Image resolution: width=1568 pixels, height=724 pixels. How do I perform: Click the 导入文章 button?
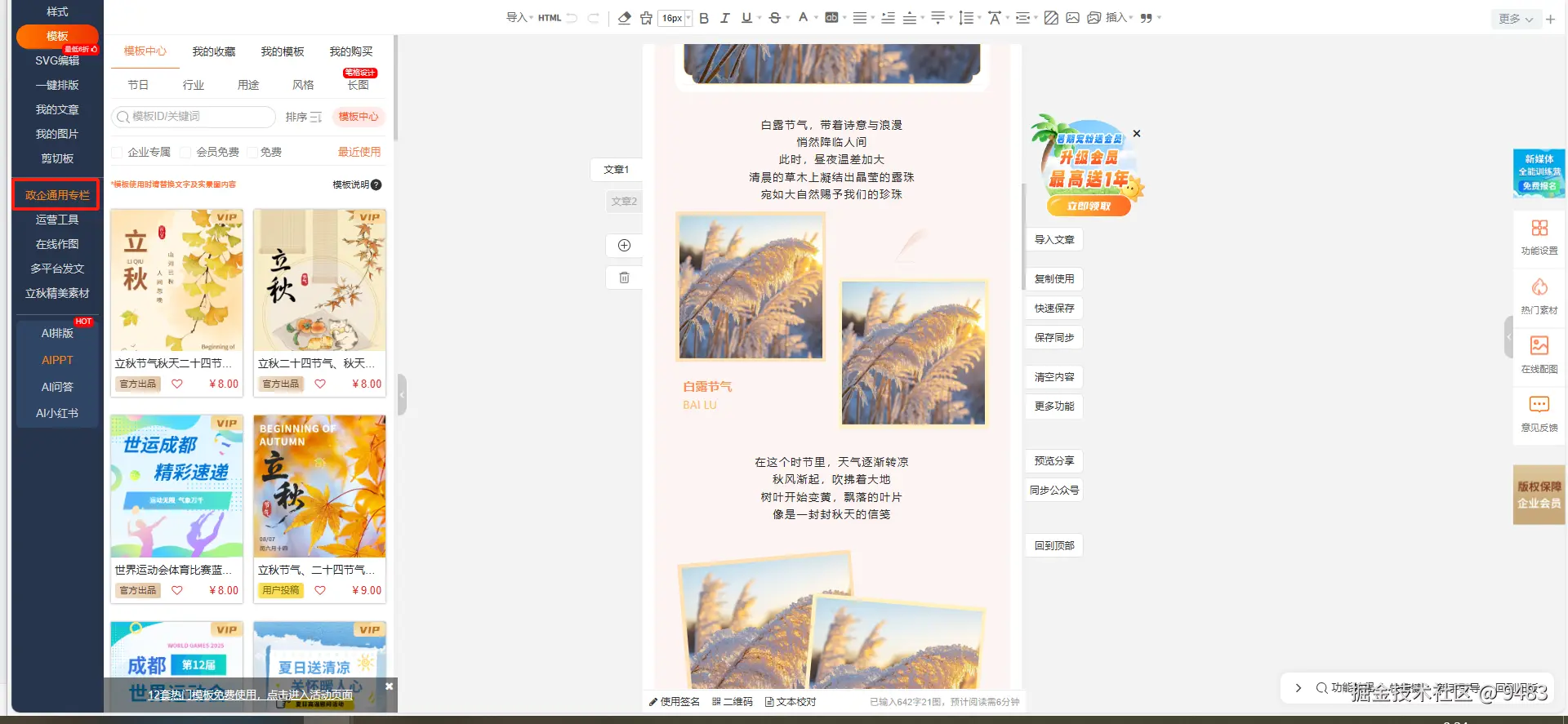coord(1054,240)
